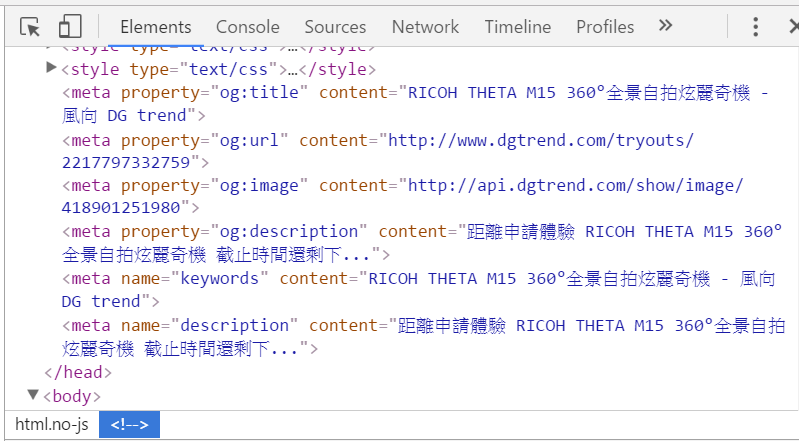
Task: Switch to the Console tab
Action: click(248, 27)
